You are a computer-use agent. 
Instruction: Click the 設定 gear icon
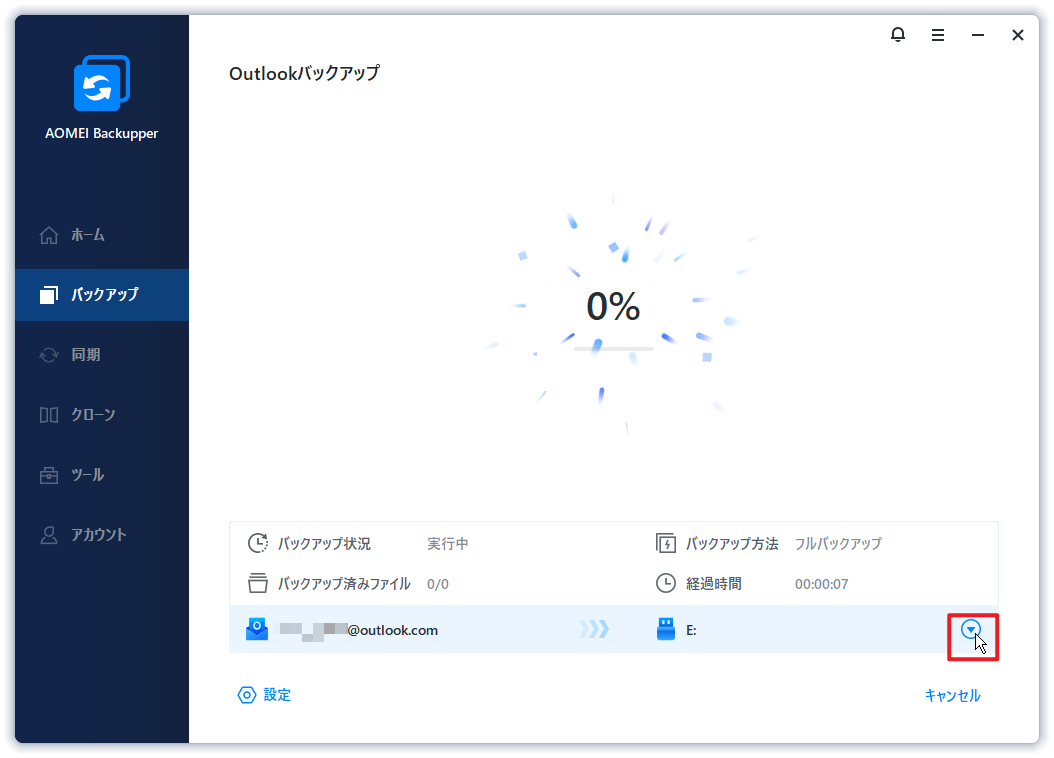coord(247,695)
